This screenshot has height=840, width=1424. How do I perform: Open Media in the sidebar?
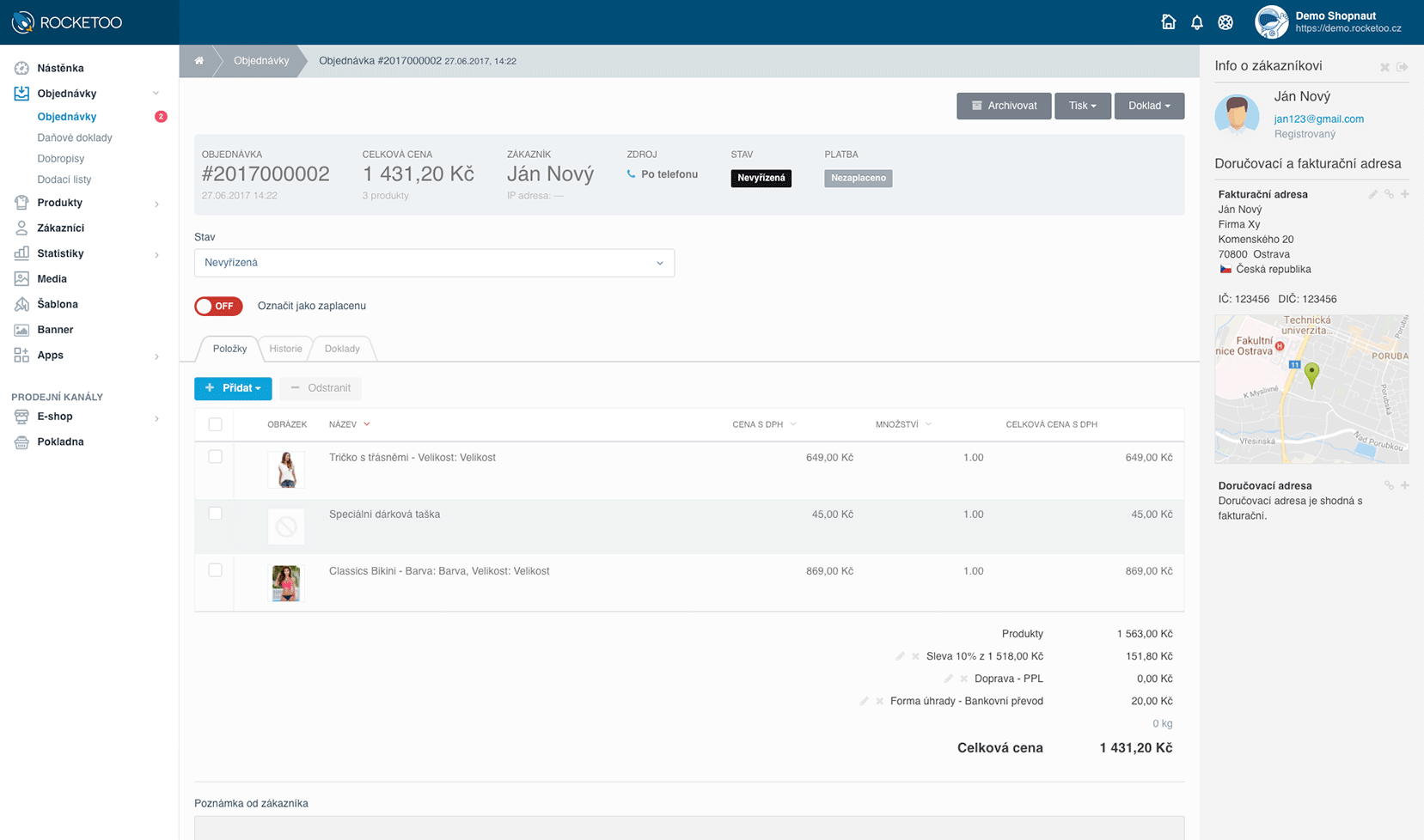point(52,278)
